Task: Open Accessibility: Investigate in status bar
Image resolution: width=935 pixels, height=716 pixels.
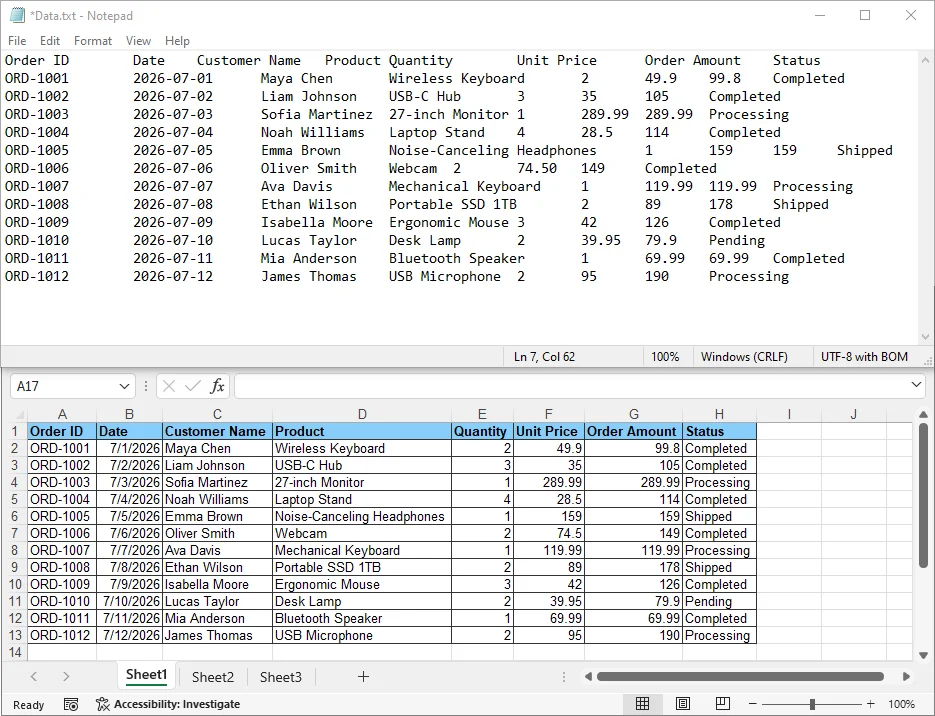Action: click(168, 705)
